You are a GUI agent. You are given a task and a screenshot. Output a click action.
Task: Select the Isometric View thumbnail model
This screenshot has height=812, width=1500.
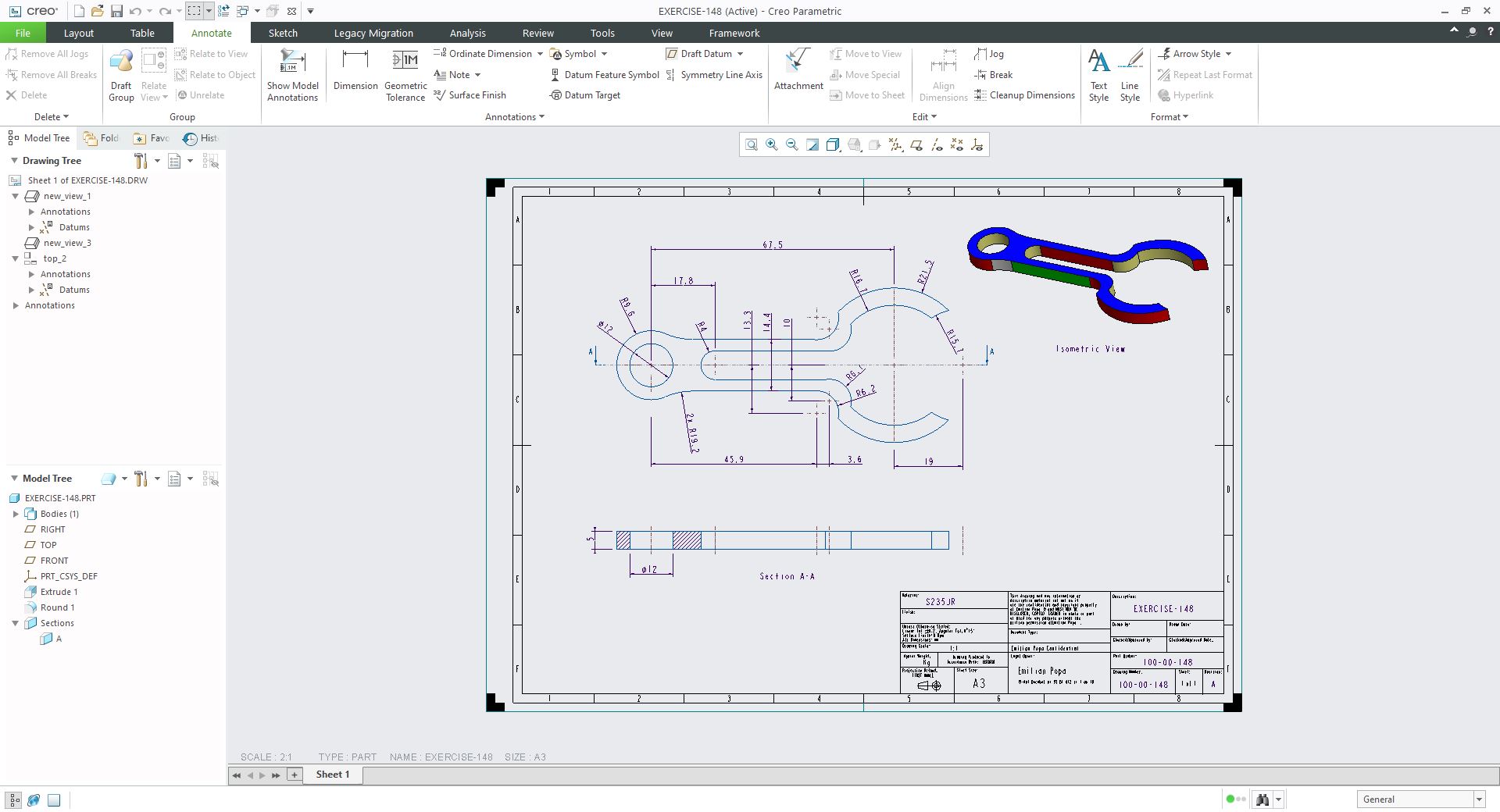coord(1087,275)
